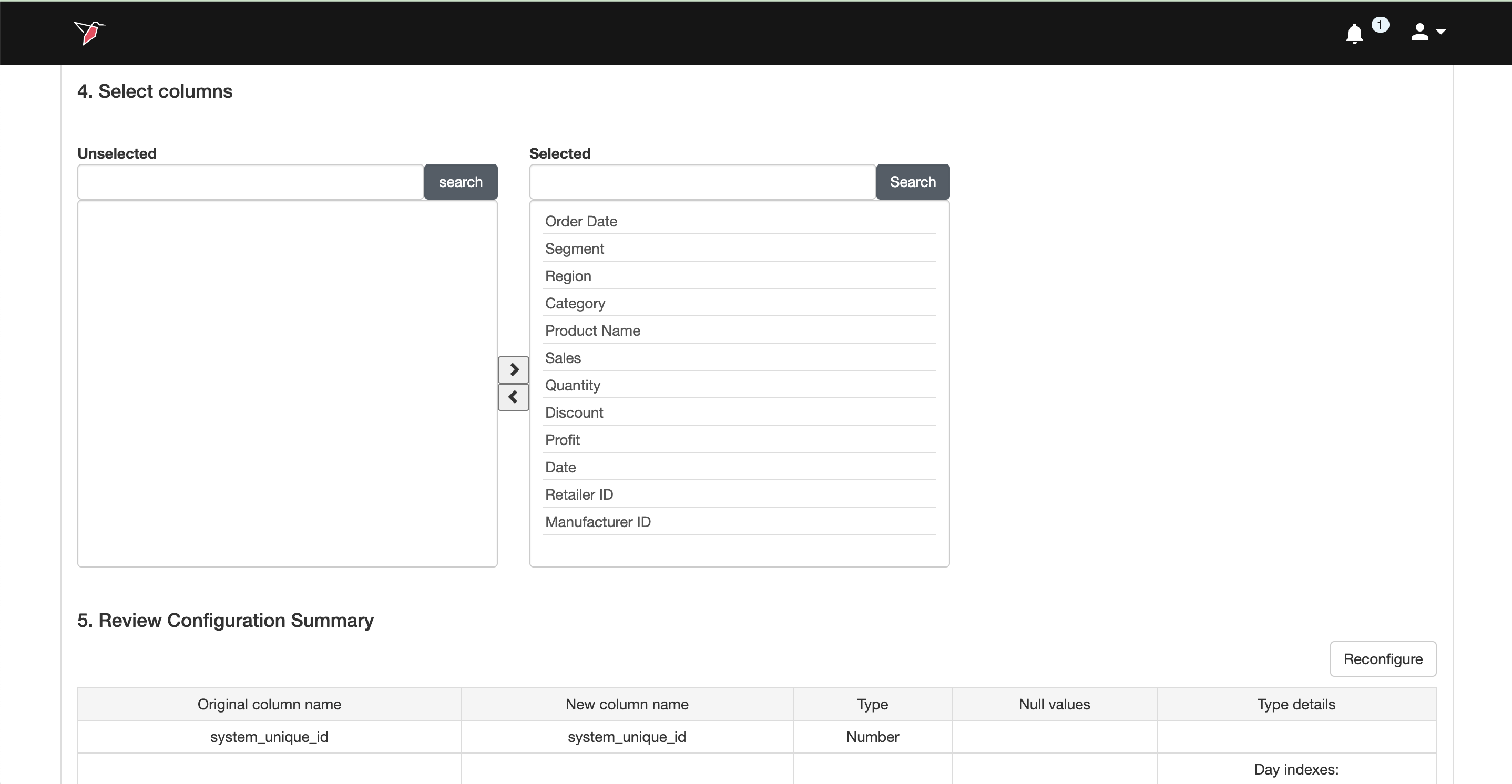This screenshot has height=784, width=1512.
Task: Click the Reconfigure button
Action: pyautogui.click(x=1382, y=659)
